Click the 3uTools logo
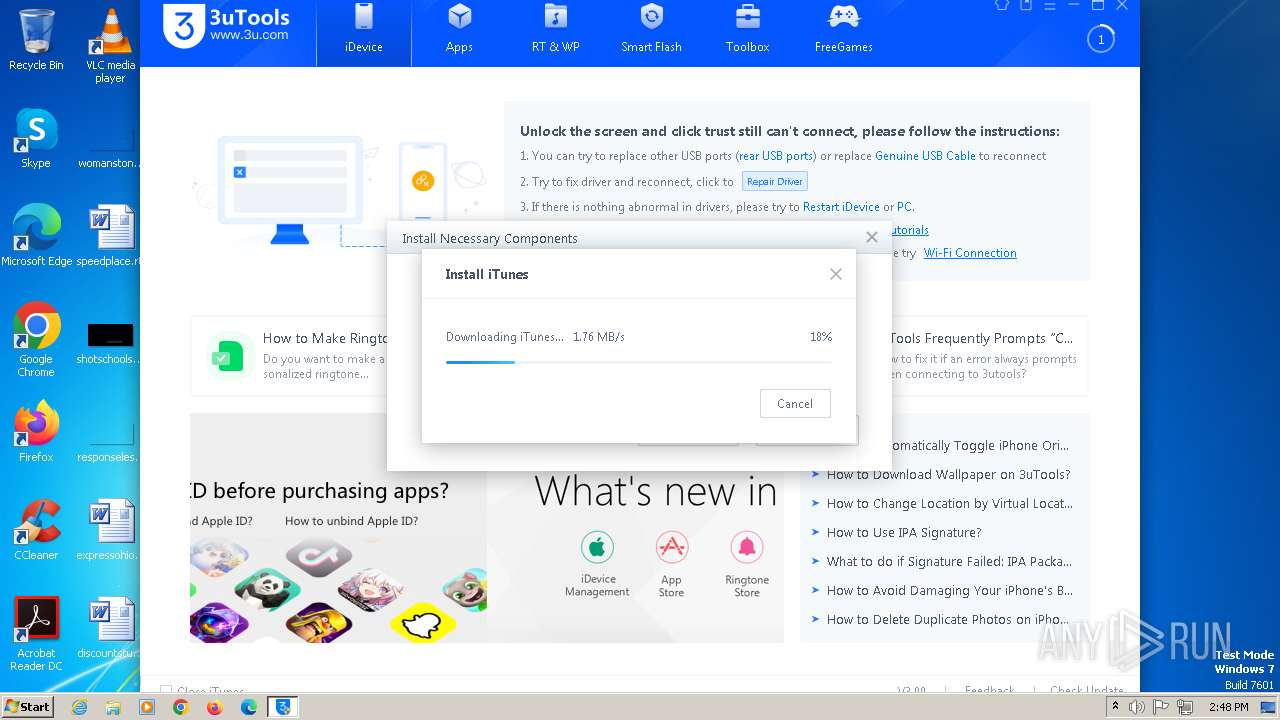Screen dimensions: 1280x720 (228, 25)
